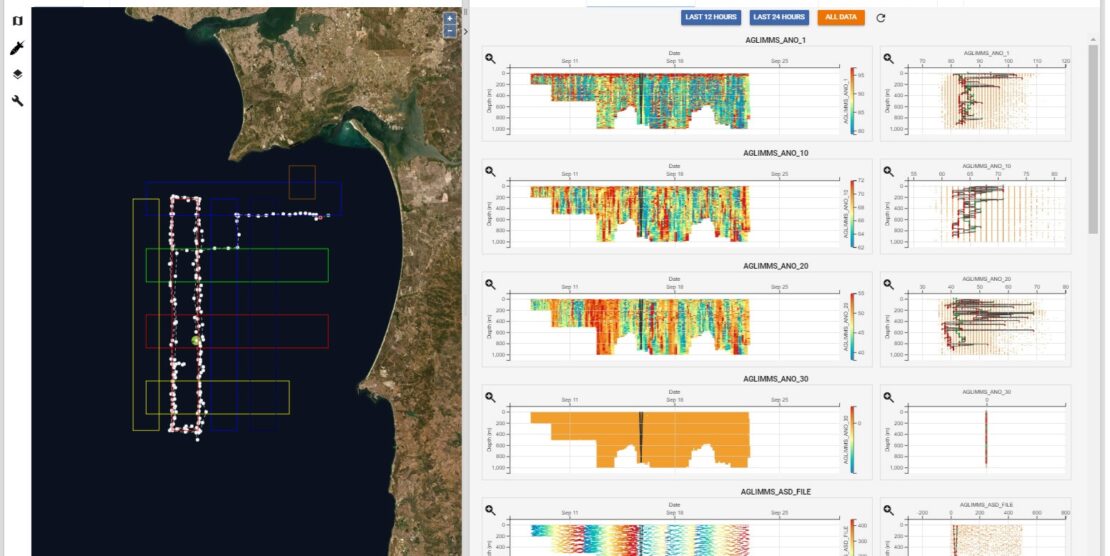Screen dimensions: 1110x556
Task: Click the plots panel vertical scrollbar
Action: point(1093,140)
